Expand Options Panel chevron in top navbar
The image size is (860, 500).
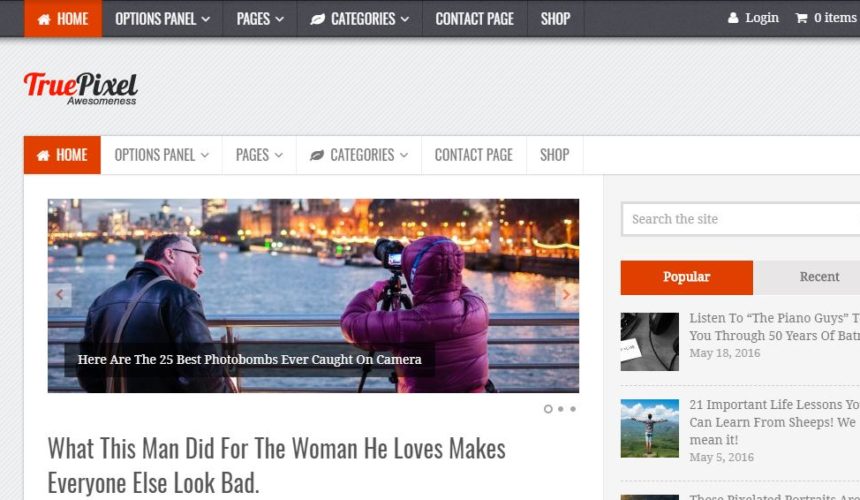pos(206,19)
